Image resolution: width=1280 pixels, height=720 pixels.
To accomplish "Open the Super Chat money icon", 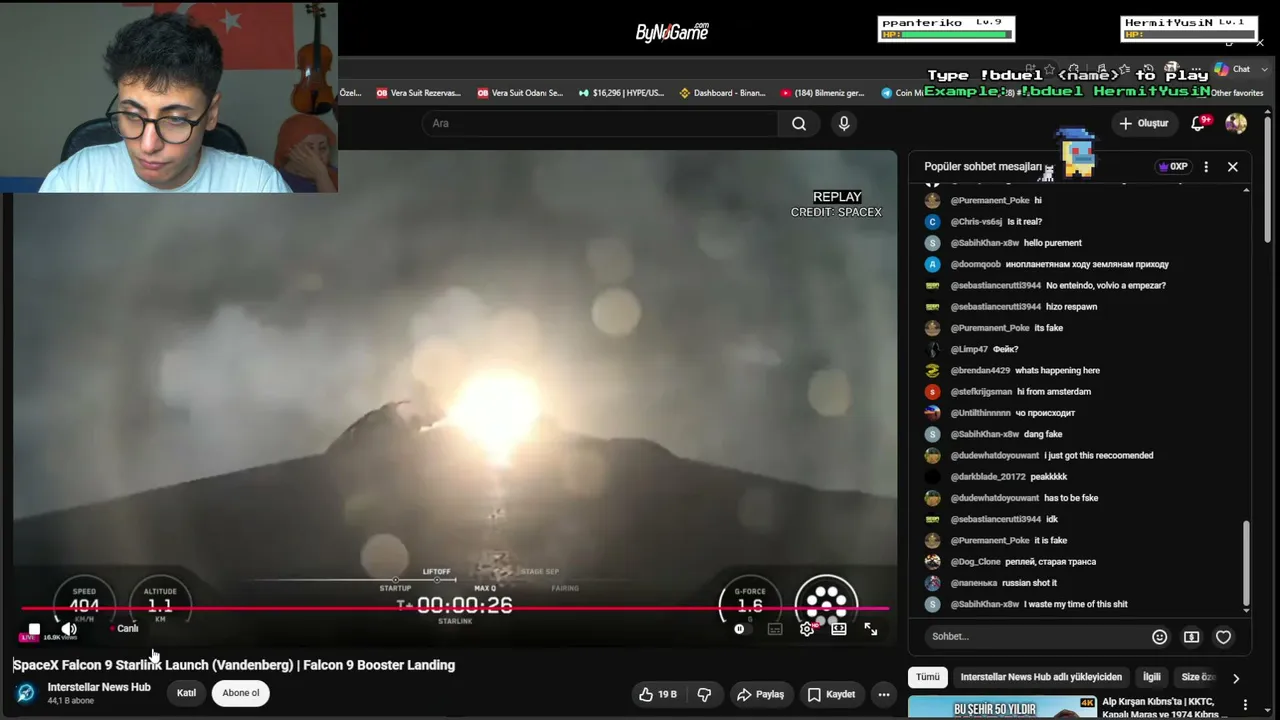I will coord(1192,637).
